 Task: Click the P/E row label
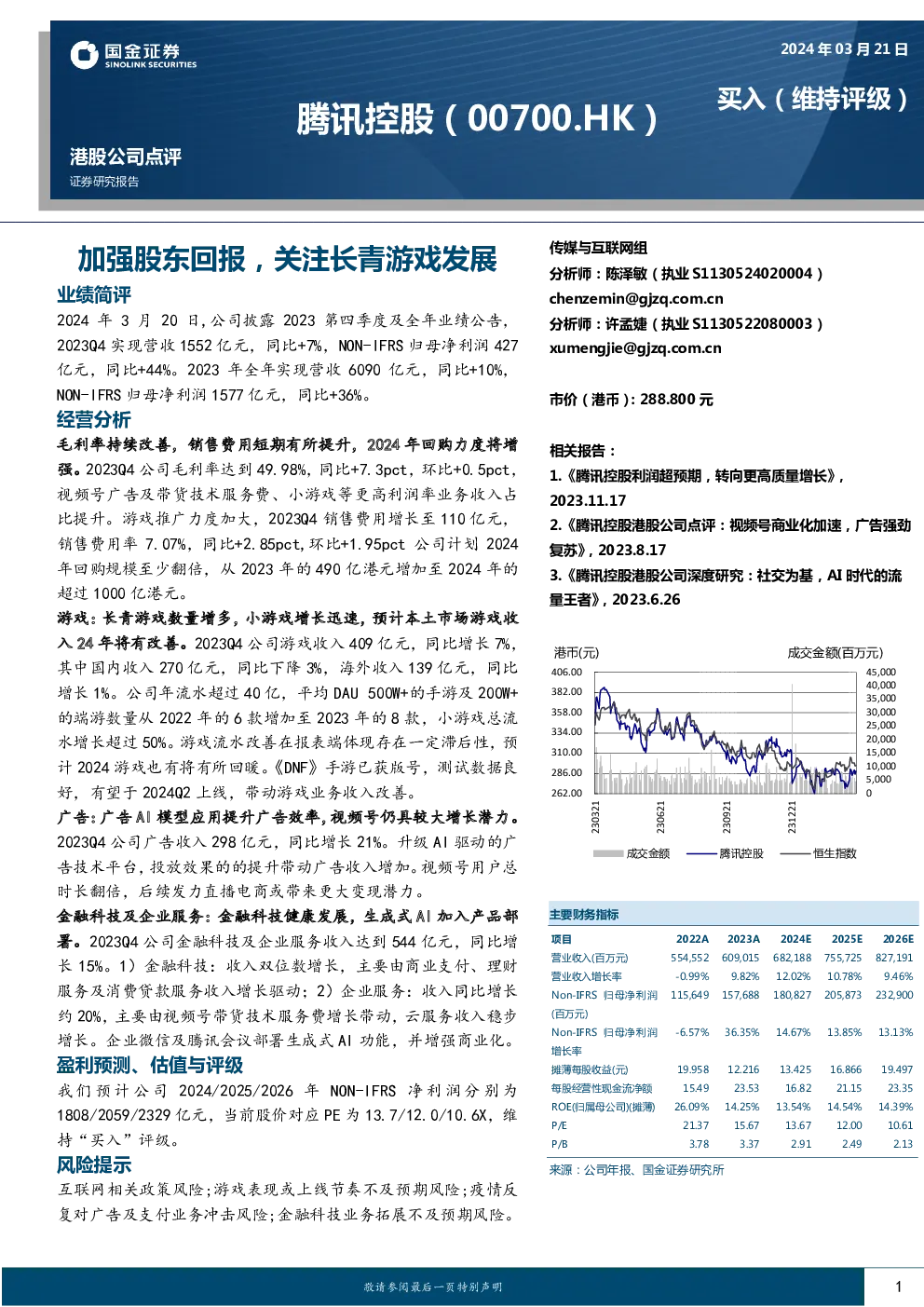coord(559,1125)
